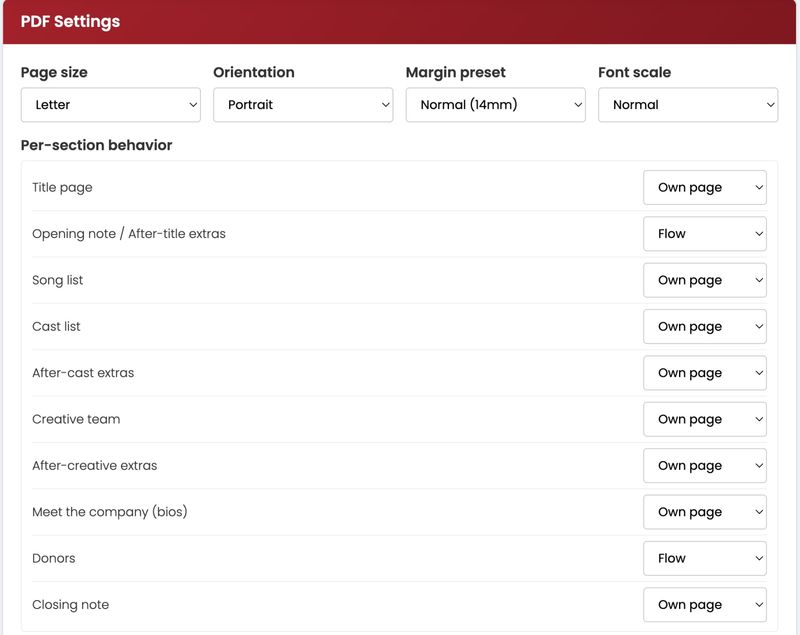Click the Closing note row label
The width and height of the screenshot is (800, 635).
70,605
